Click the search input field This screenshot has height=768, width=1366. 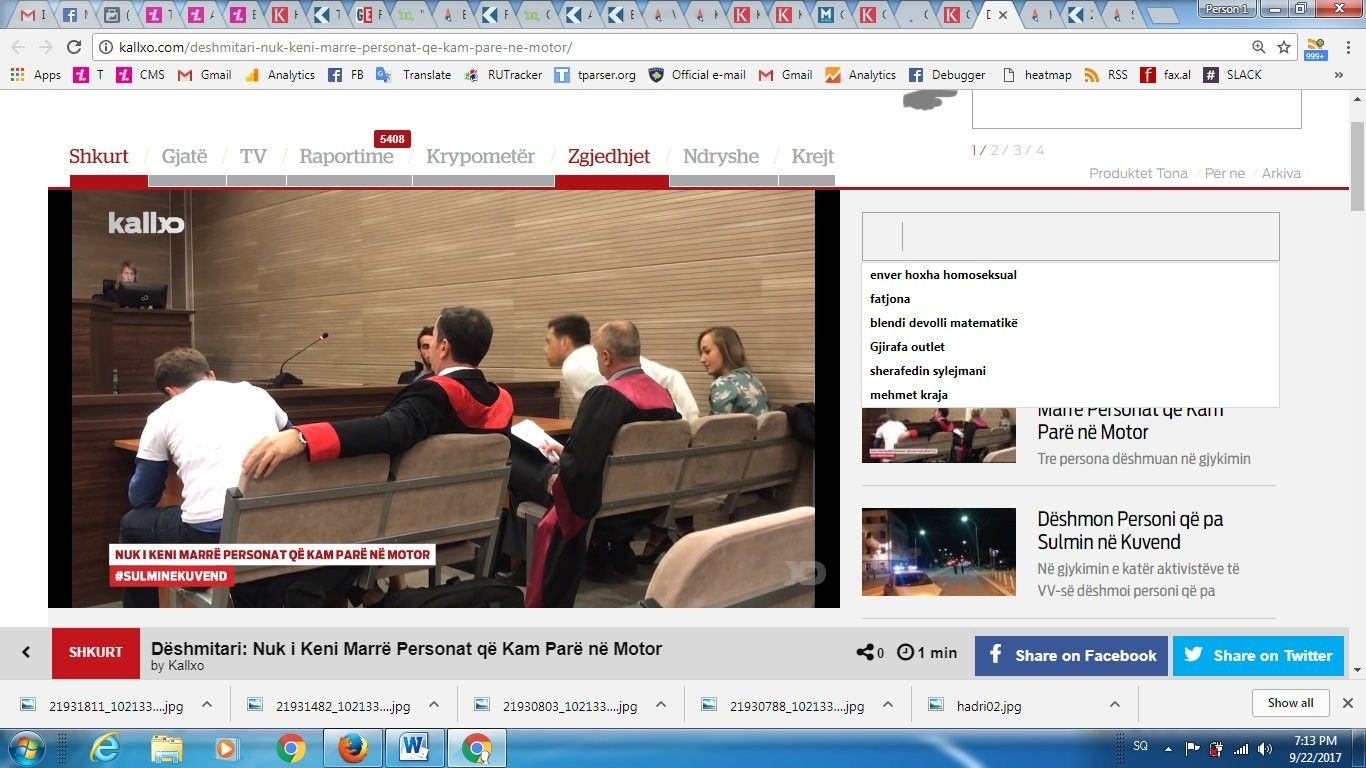coord(1070,237)
